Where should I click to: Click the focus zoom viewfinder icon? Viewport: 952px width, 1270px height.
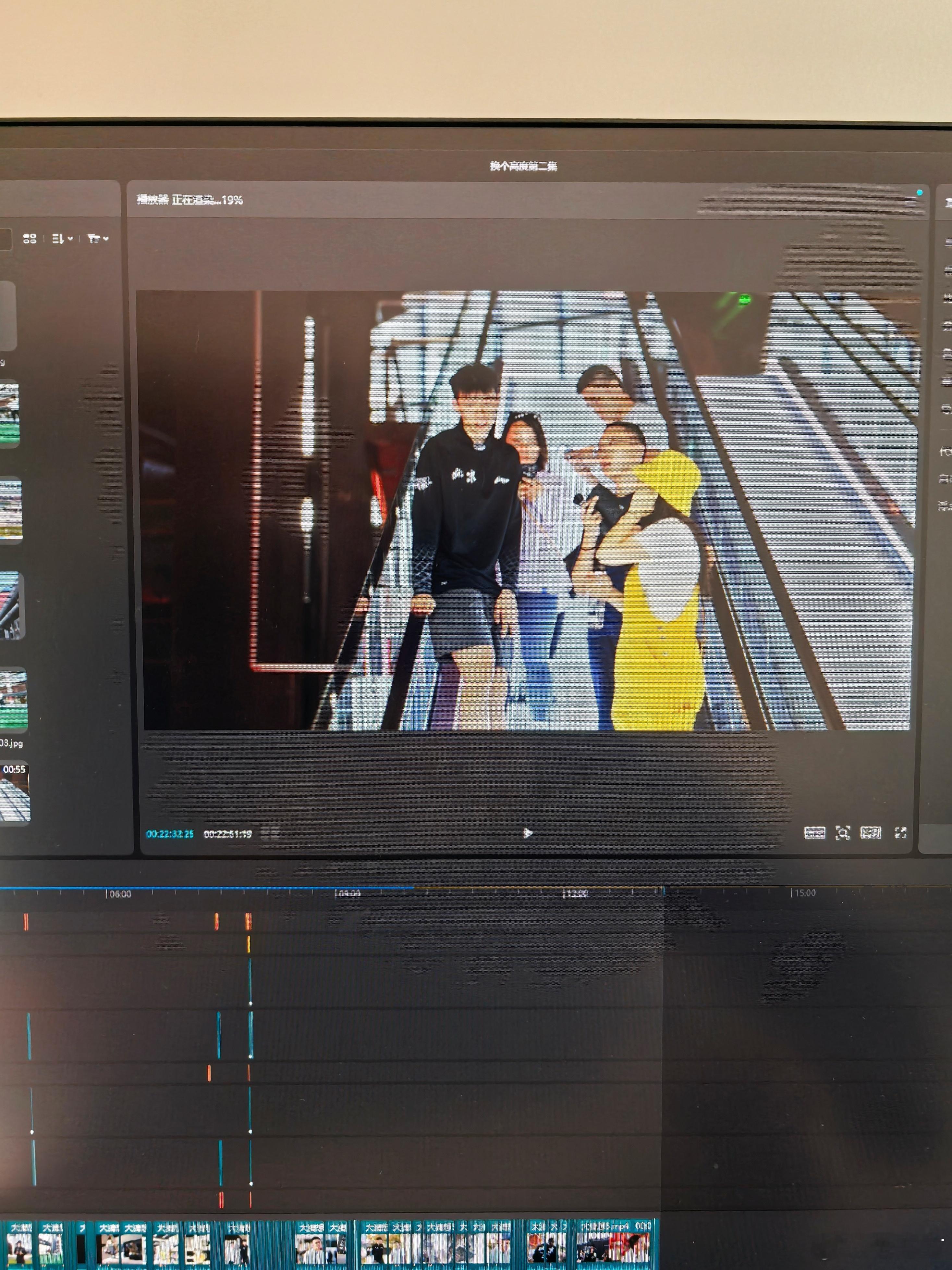(x=842, y=832)
